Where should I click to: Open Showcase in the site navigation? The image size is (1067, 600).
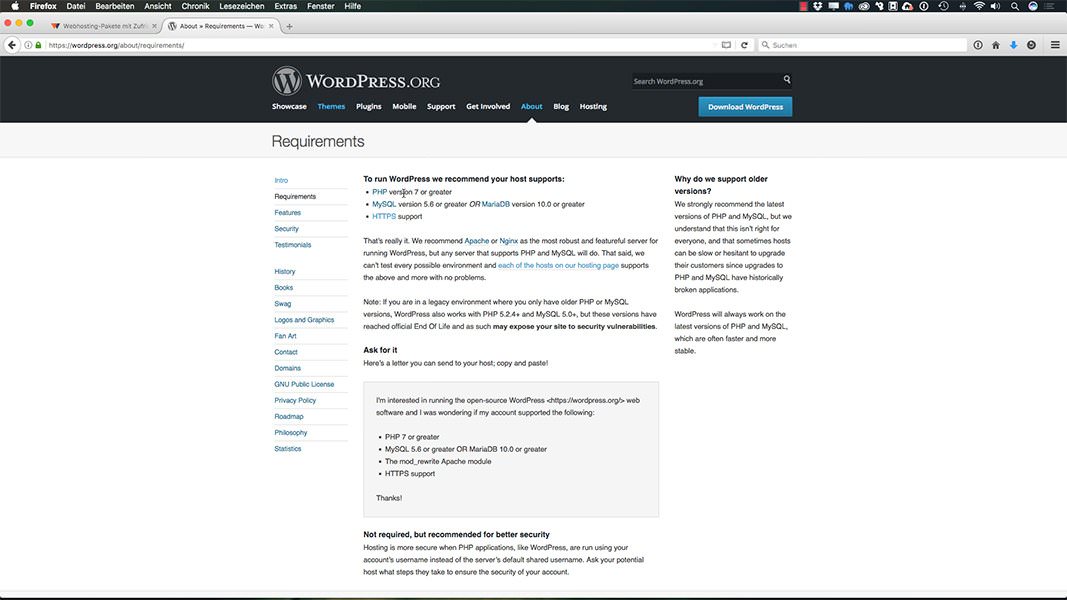point(289,107)
